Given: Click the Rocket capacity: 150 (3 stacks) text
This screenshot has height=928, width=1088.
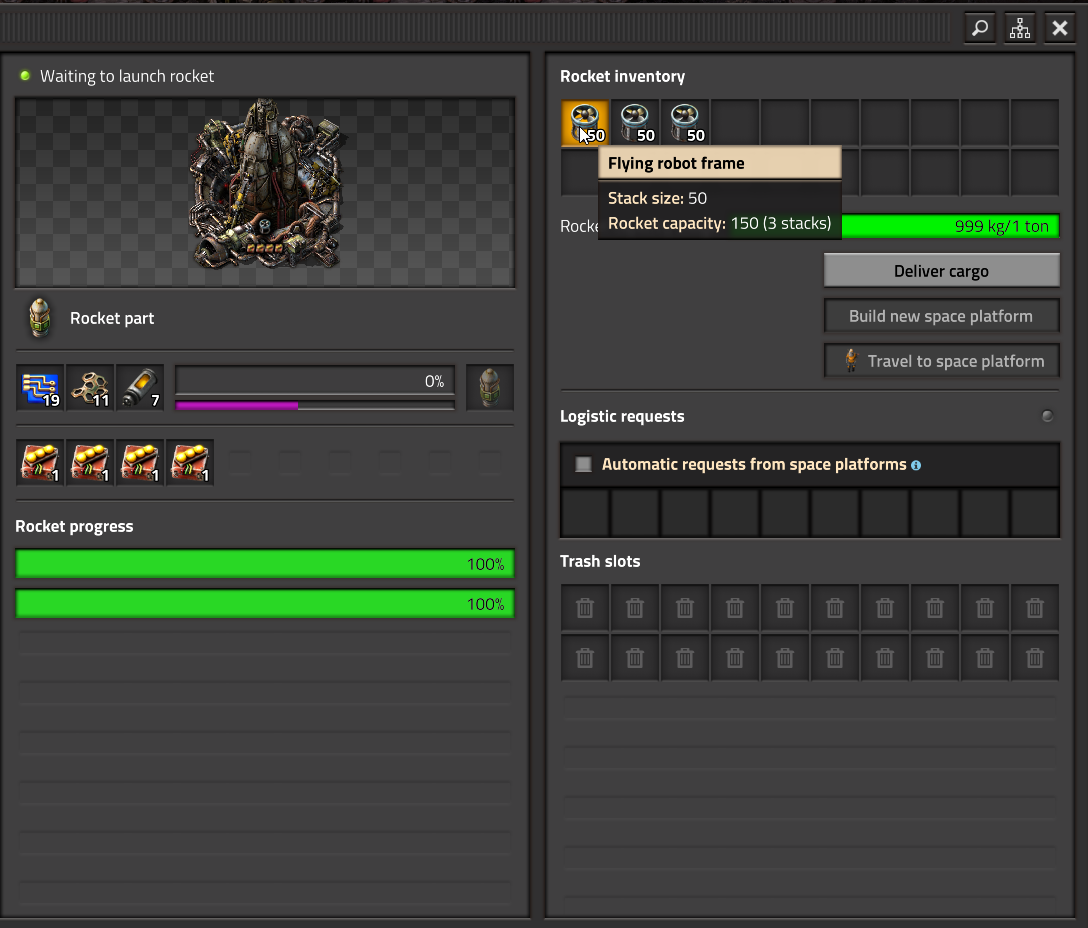Looking at the screenshot, I should click(x=720, y=223).
